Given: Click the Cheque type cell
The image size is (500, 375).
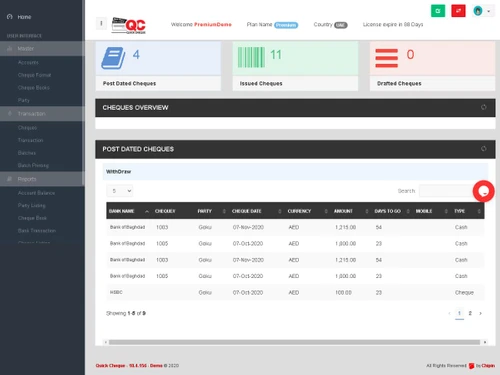Looking at the screenshot, I should (464, 292).
